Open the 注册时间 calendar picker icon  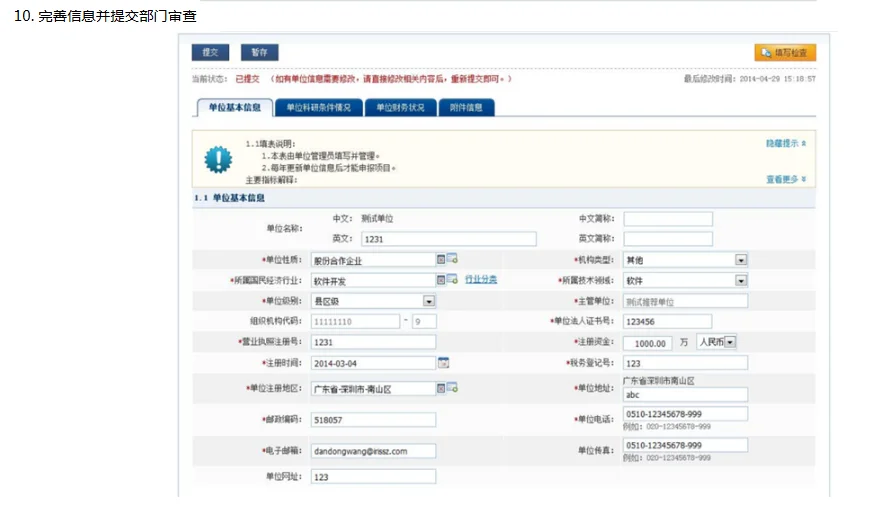[x=443, y=362]
